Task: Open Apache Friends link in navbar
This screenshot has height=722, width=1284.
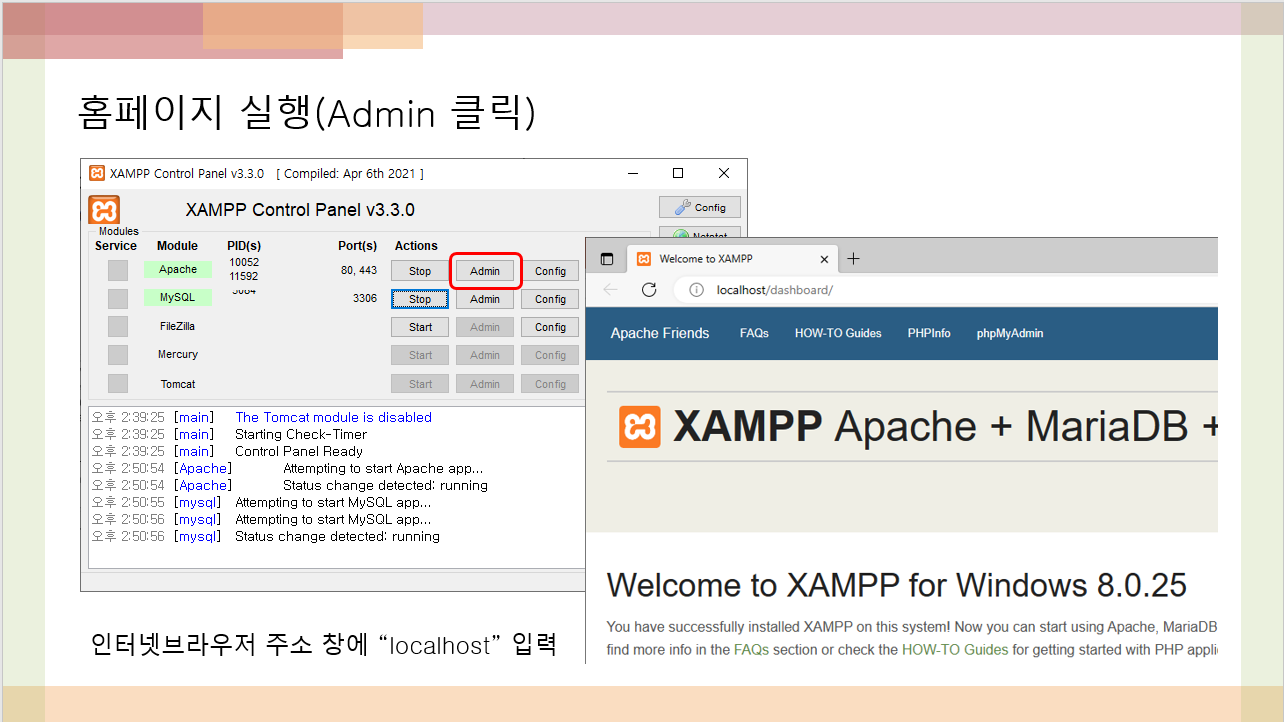Action: tap(660, 333)
